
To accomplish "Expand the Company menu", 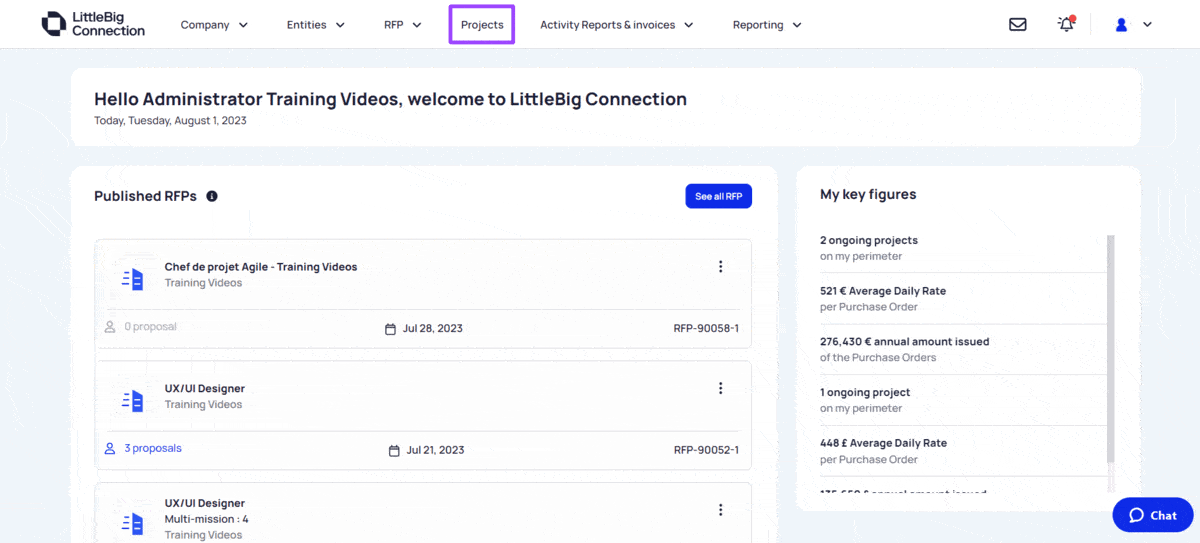I will point(214,25).
